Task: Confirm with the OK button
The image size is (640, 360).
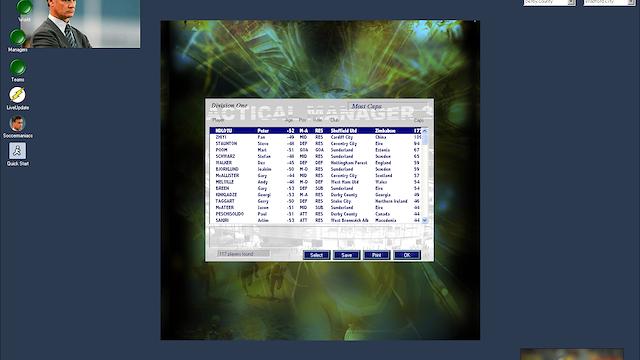Action: click(x=407, y=255)
